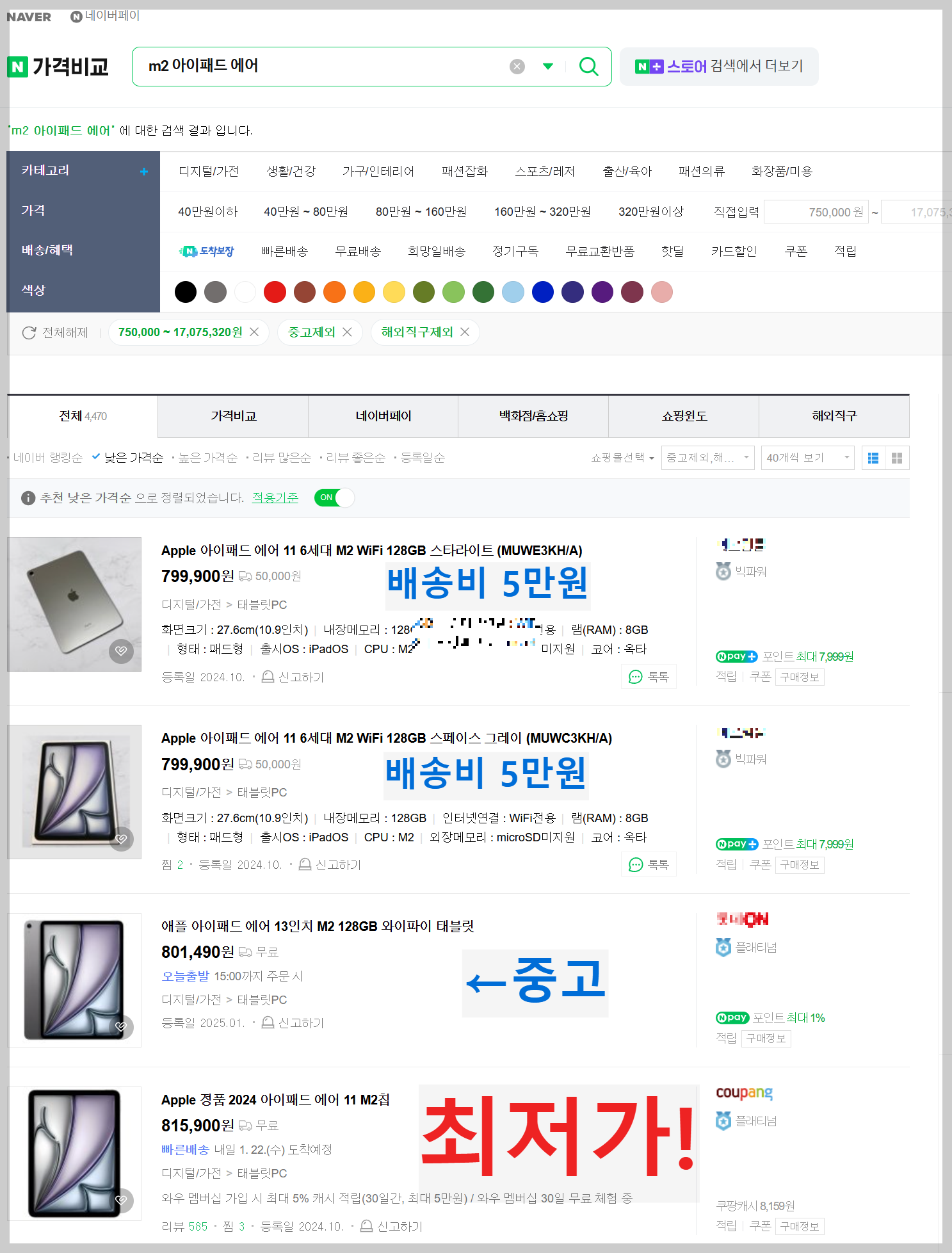Pick the sky blue color swatch
The height and width of the screenshot is (1253, 952).
(513, 292)
